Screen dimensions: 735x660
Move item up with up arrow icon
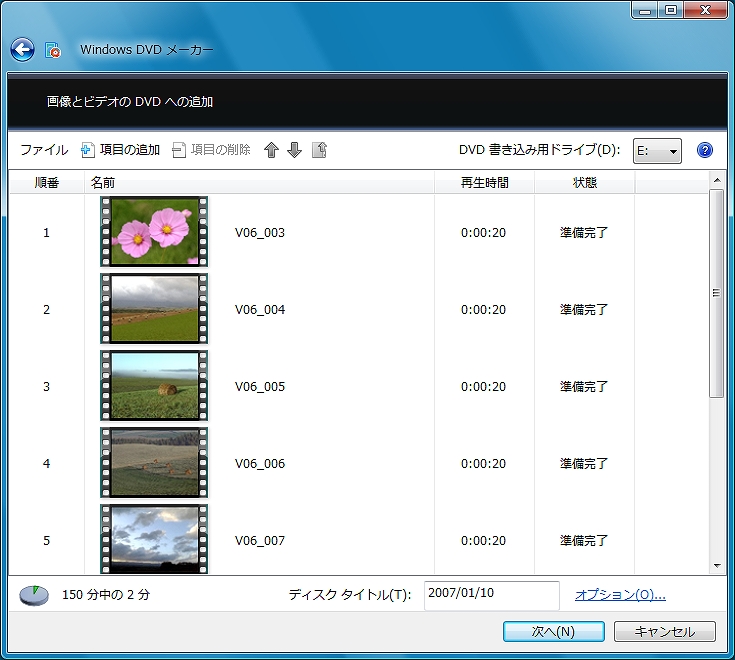point(271,150)
